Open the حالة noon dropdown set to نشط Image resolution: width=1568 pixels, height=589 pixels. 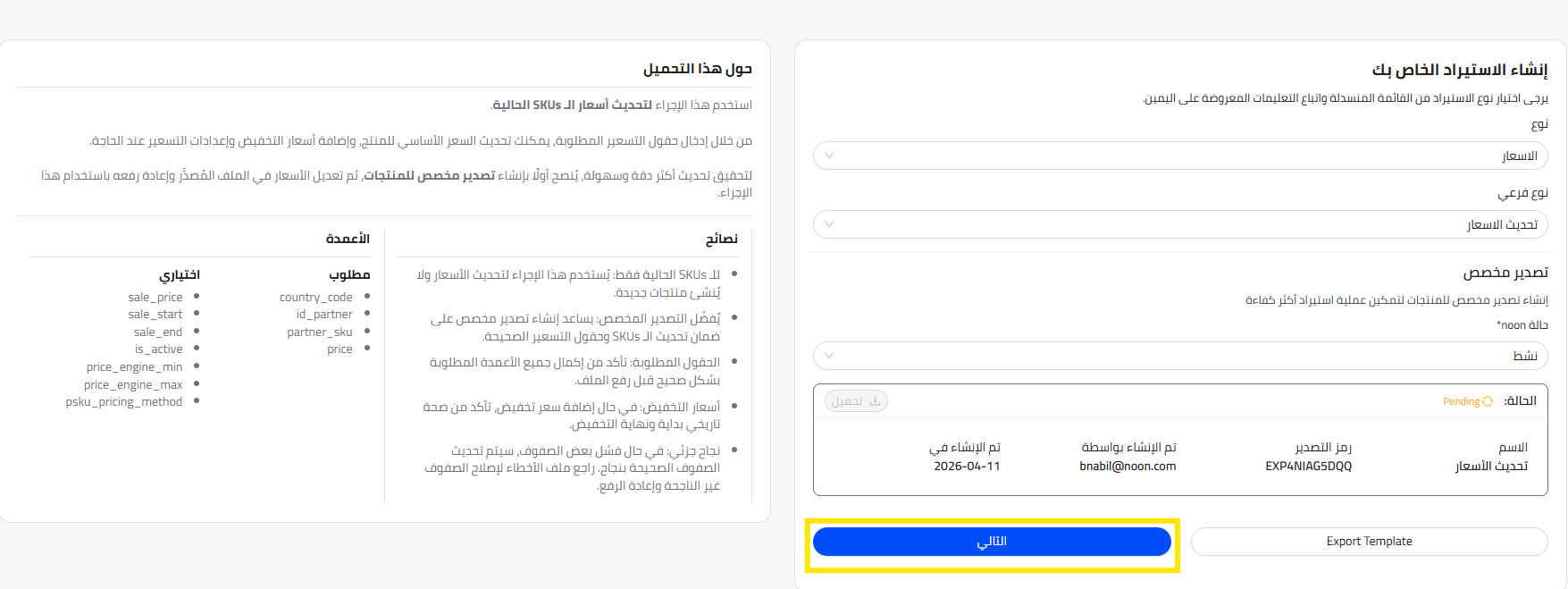click(x=1179, y=356)
